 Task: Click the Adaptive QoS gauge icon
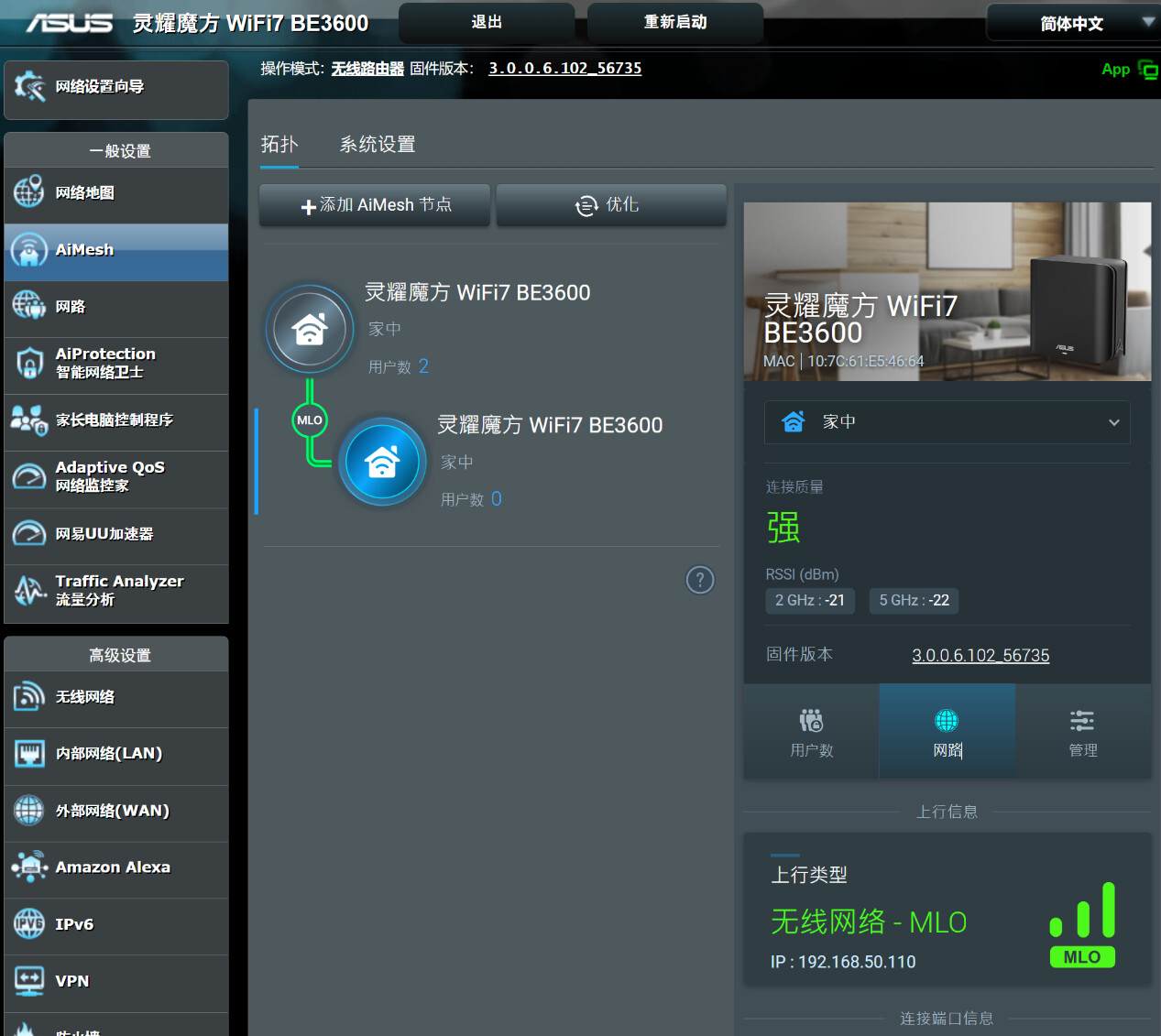[x=29, y=477]
